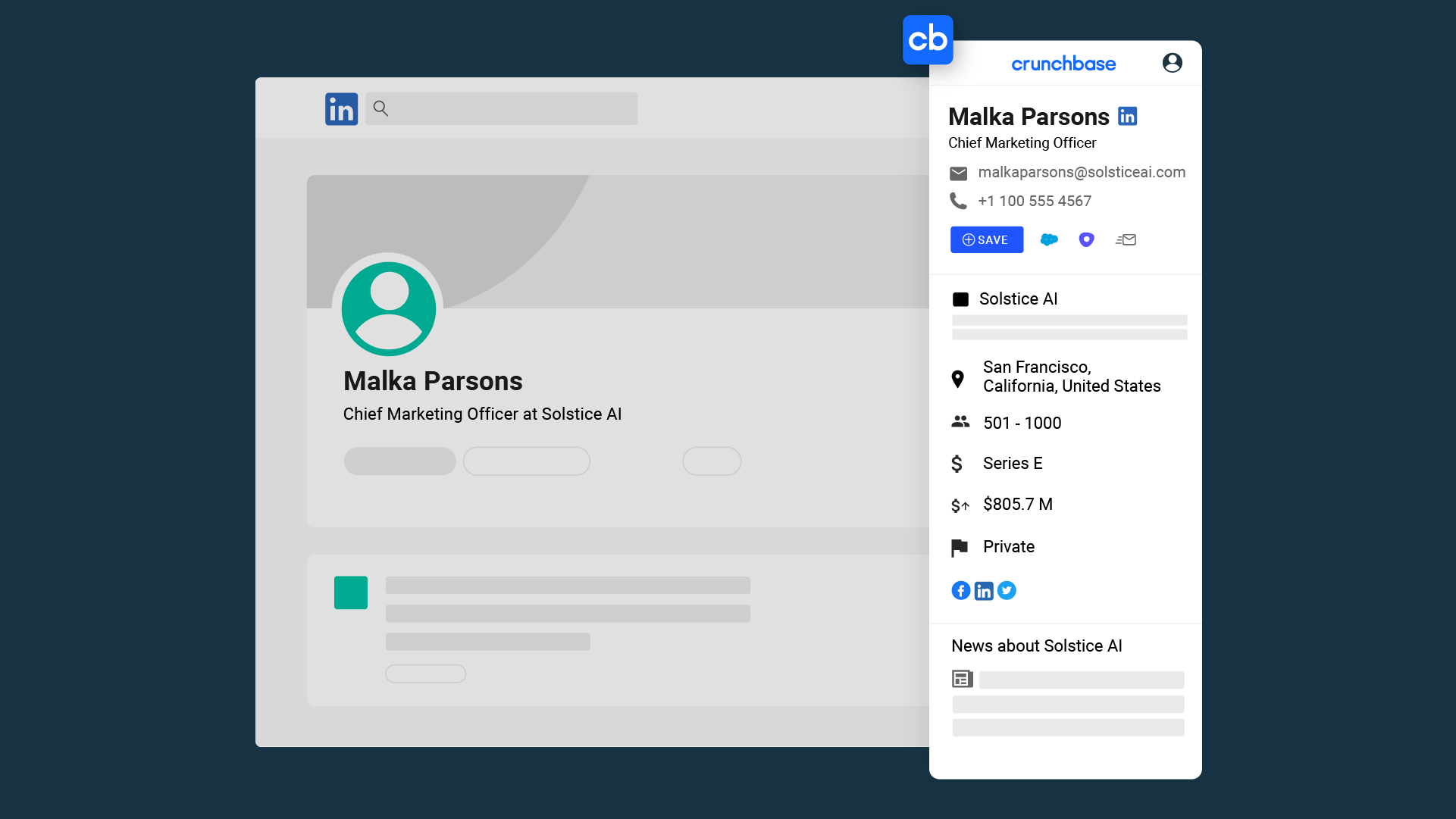
Task: Click the flag company status icon
Action: (x=960, y=548)
